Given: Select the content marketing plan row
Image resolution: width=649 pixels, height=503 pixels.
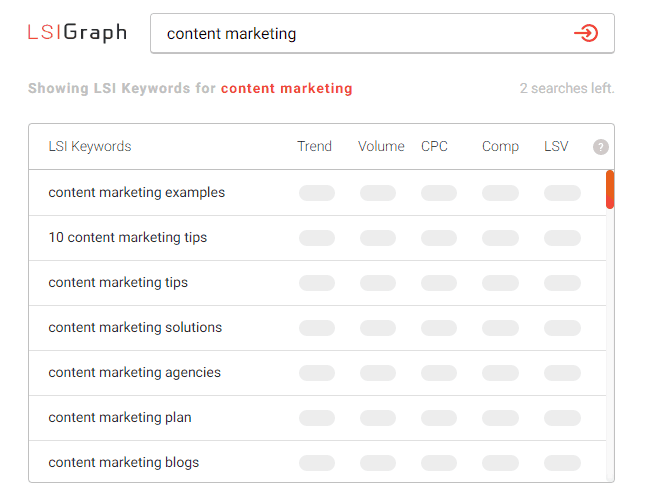Looking at the screenshot, I should pyautogui.click(x=317, y=418).
